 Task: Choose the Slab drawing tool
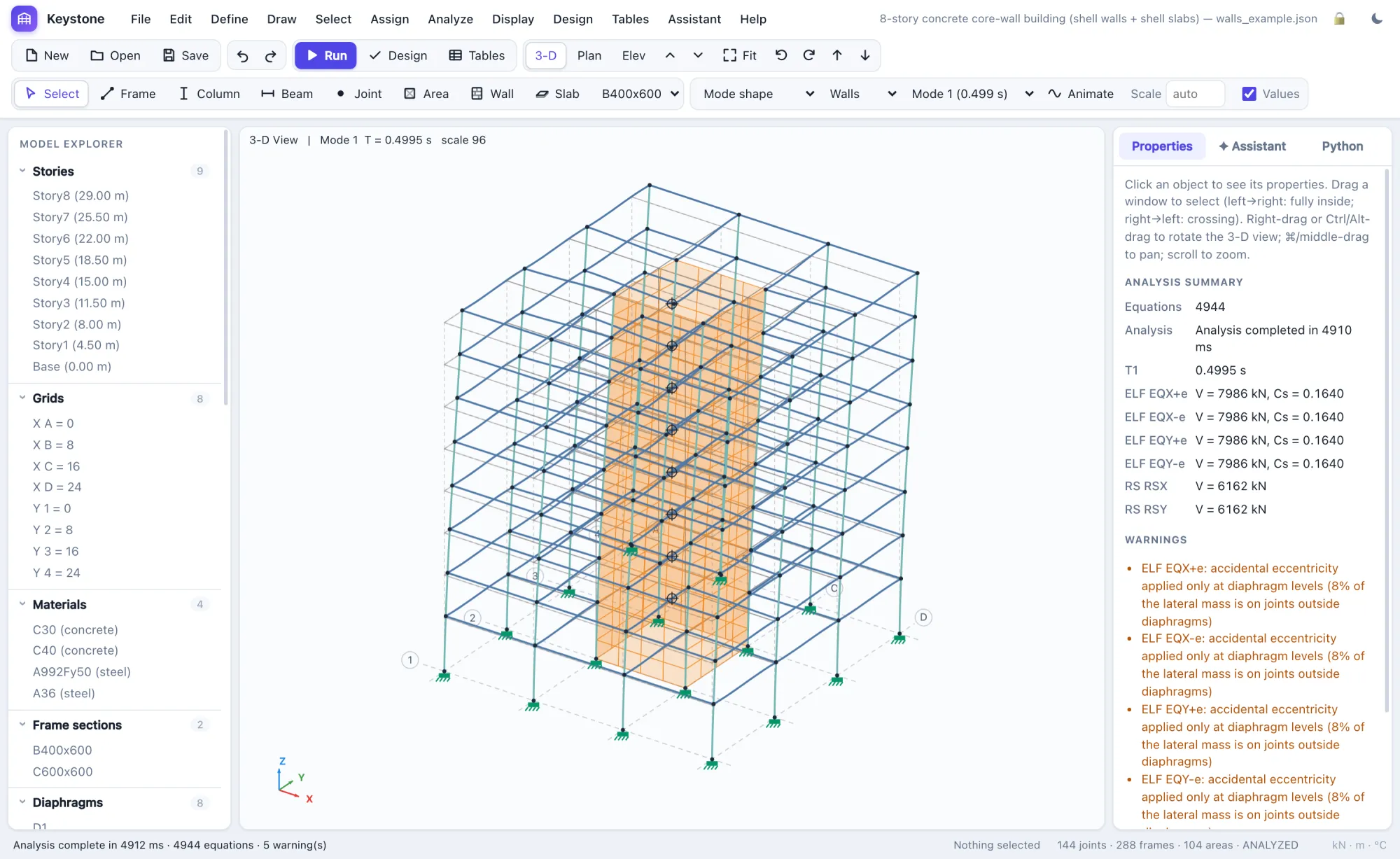(x=557, y=94)
